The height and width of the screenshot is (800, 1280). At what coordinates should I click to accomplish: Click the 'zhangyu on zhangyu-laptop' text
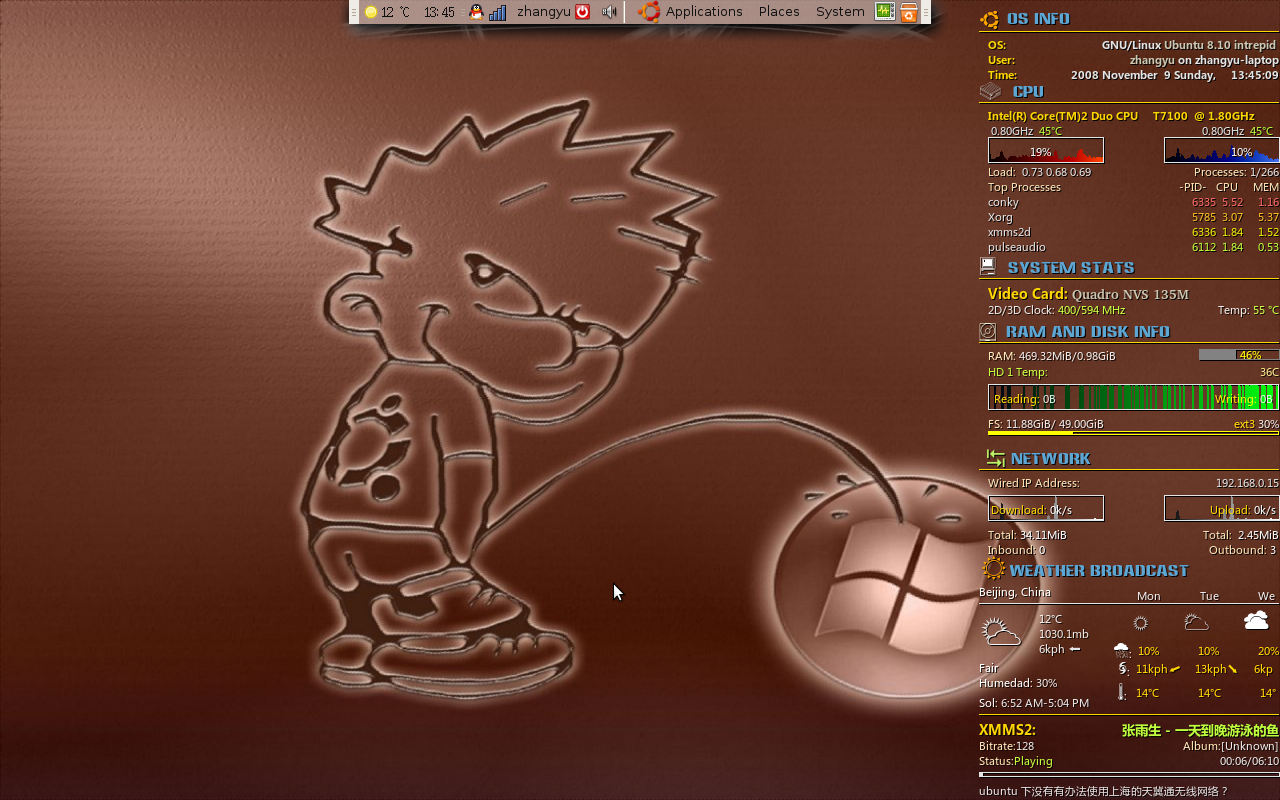pyautogui.click(x=1204, y=60)
